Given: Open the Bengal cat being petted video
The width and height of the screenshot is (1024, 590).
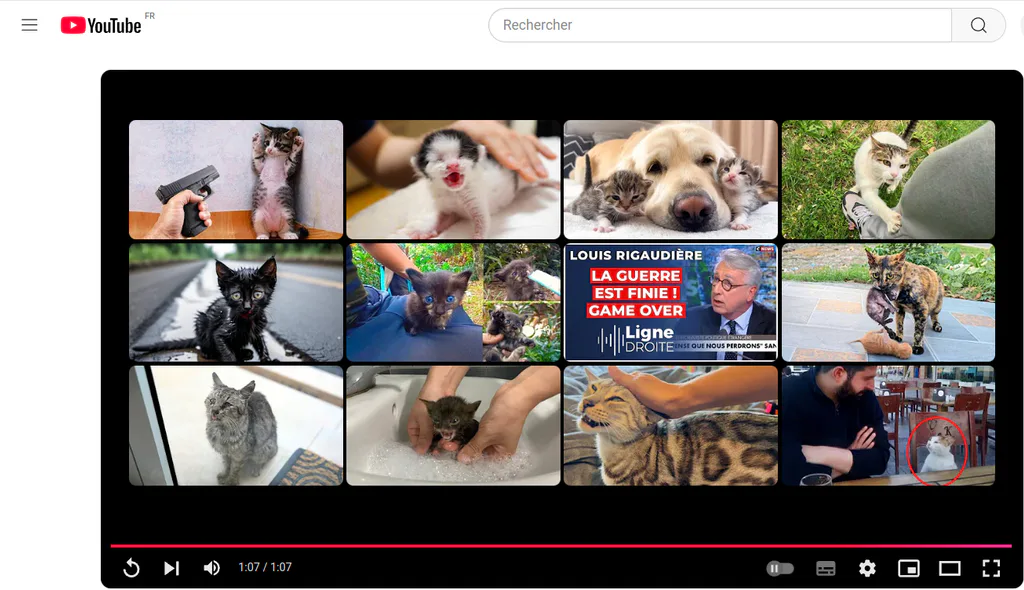Looking at the screenshot, I should click(671, 425).
